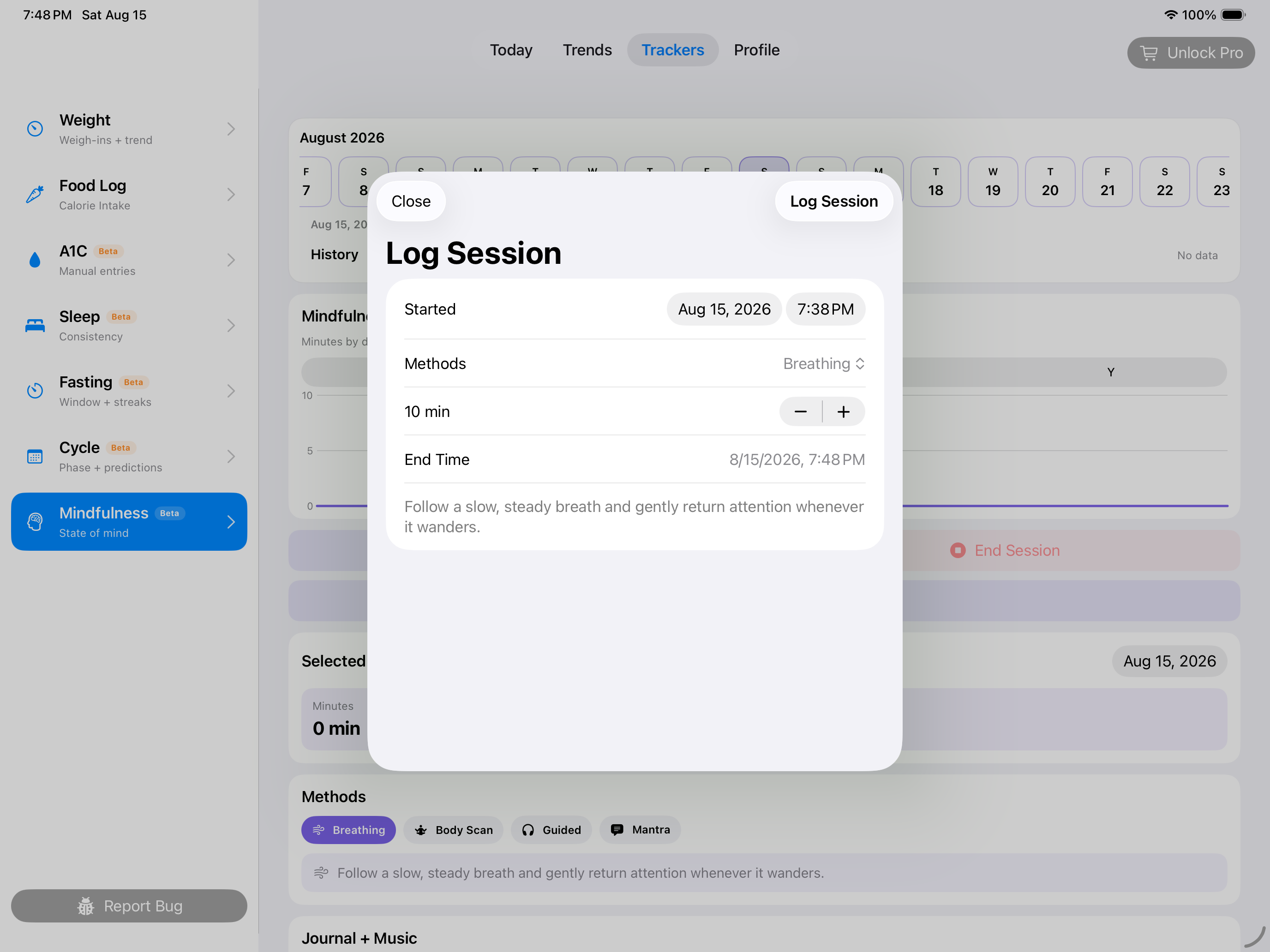The image size is (1270, 952).
Task: Increase duration with the plus stepper
Action: coord(844,411)
